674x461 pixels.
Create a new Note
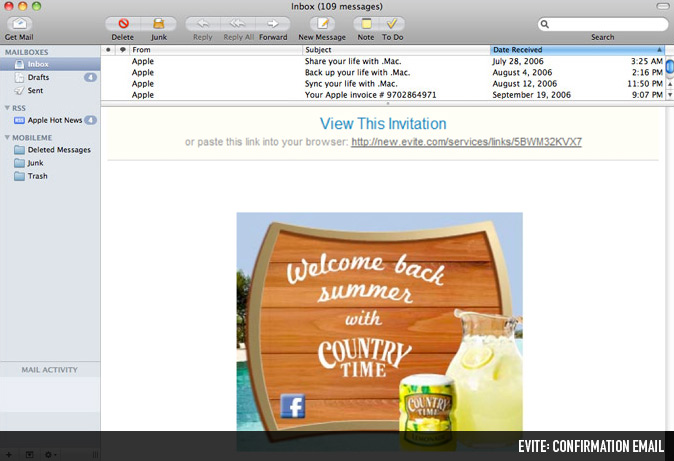(366, 23)
